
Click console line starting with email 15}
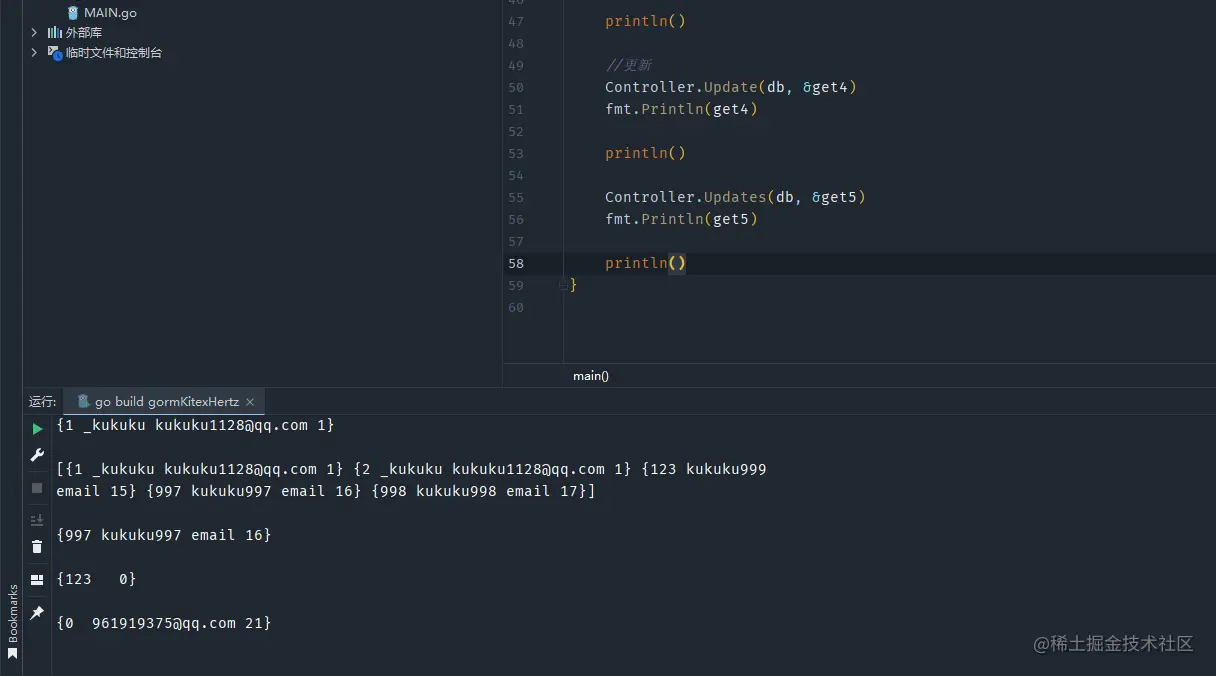tap(326, 491)
